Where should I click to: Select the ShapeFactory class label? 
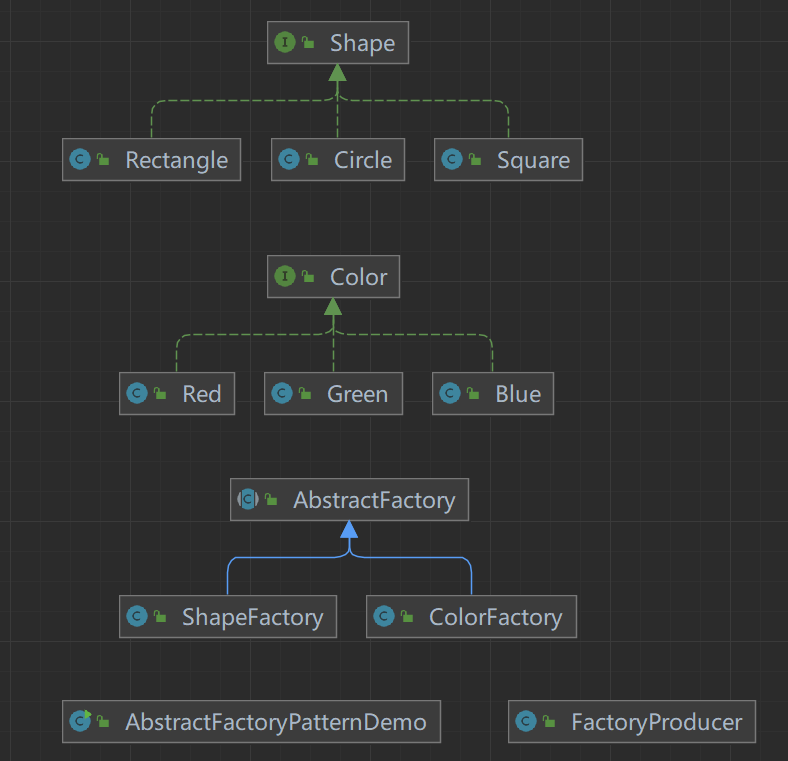tap(252, 617)
